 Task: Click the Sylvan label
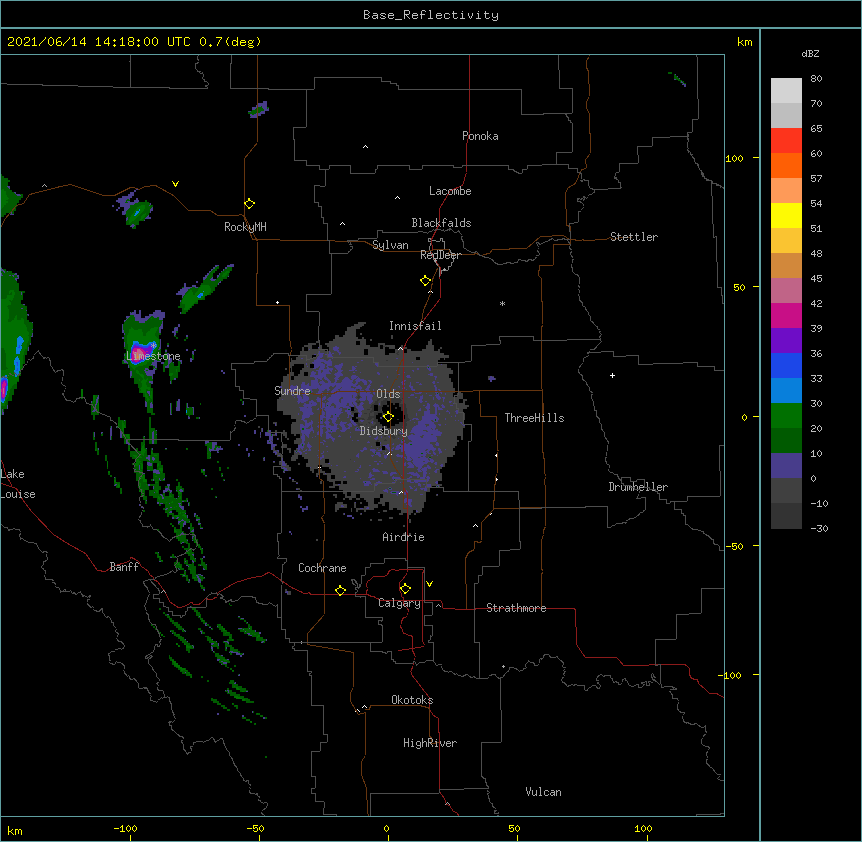(x=390, y=245)
